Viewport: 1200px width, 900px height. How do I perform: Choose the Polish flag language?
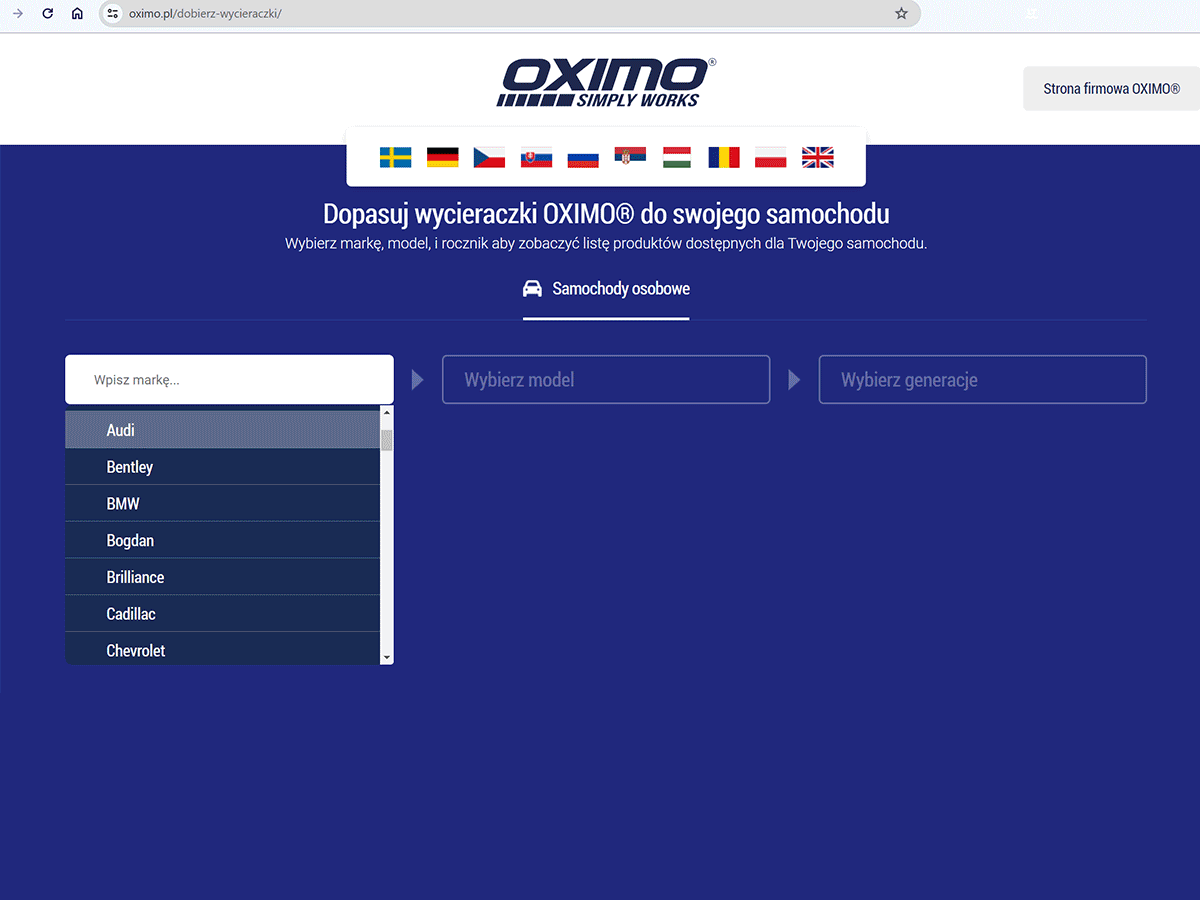771,157
